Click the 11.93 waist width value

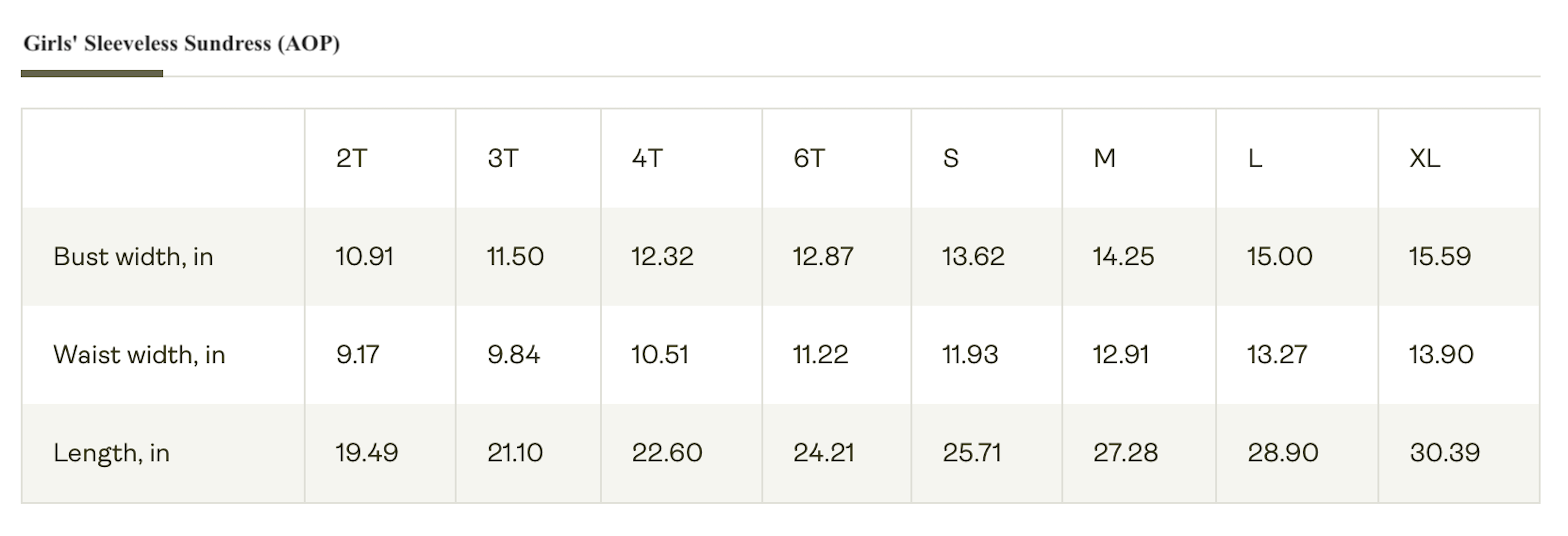coord(970,355)
